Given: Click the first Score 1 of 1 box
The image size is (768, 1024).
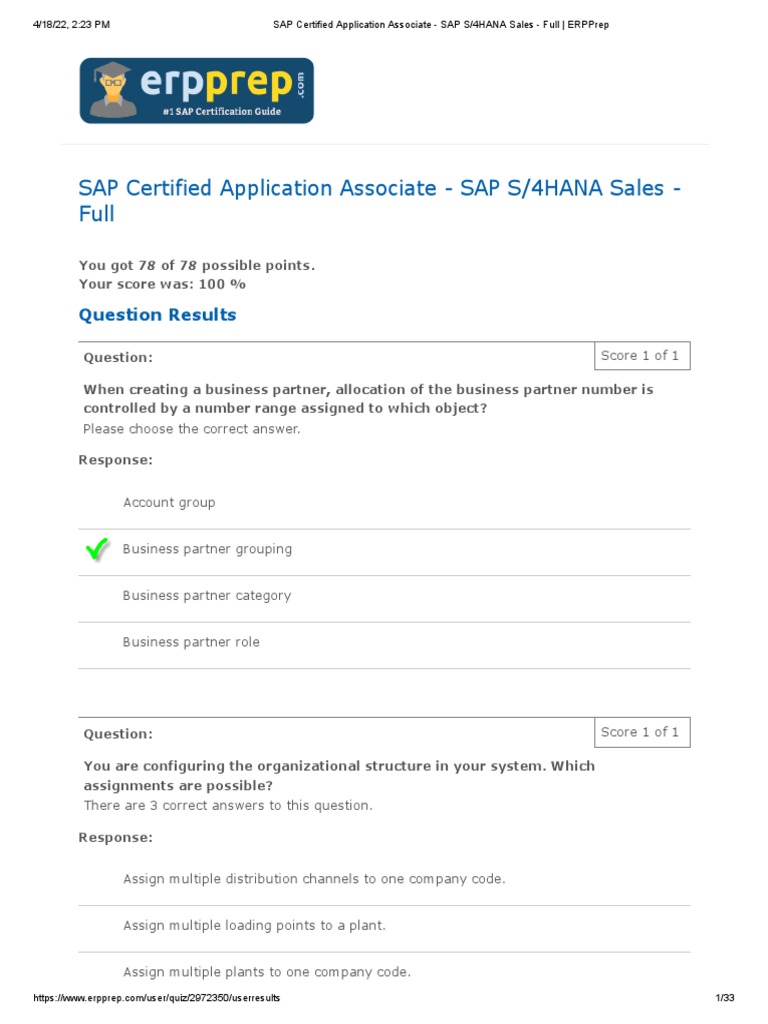Looking at the screenshot, I should click(x=640, y=356).
